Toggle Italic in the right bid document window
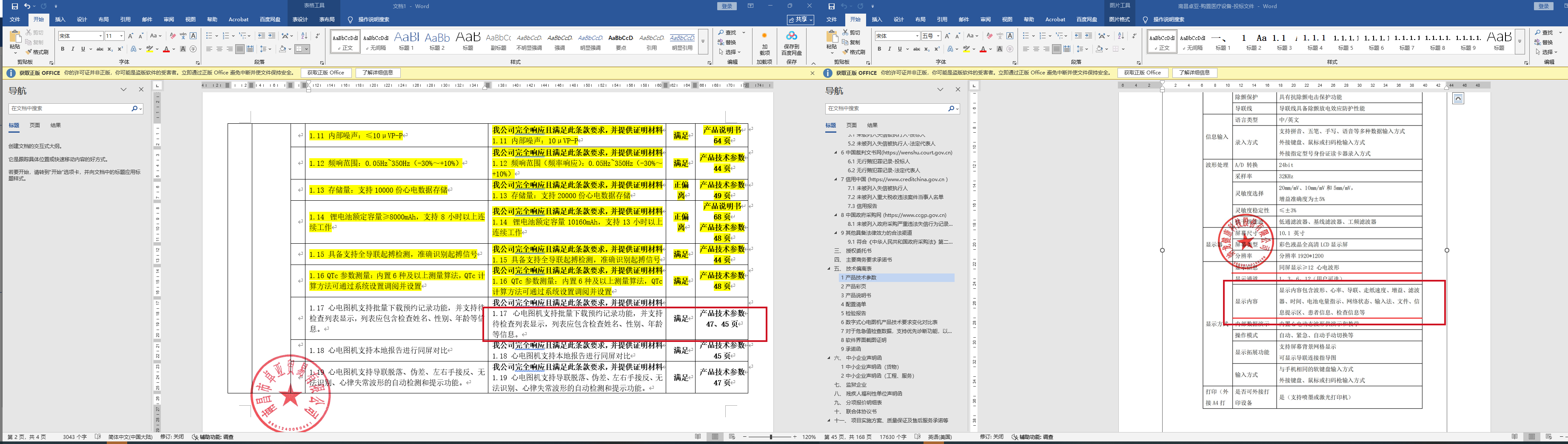Viewport: 1568px width, 444px height. pos(890,49)
